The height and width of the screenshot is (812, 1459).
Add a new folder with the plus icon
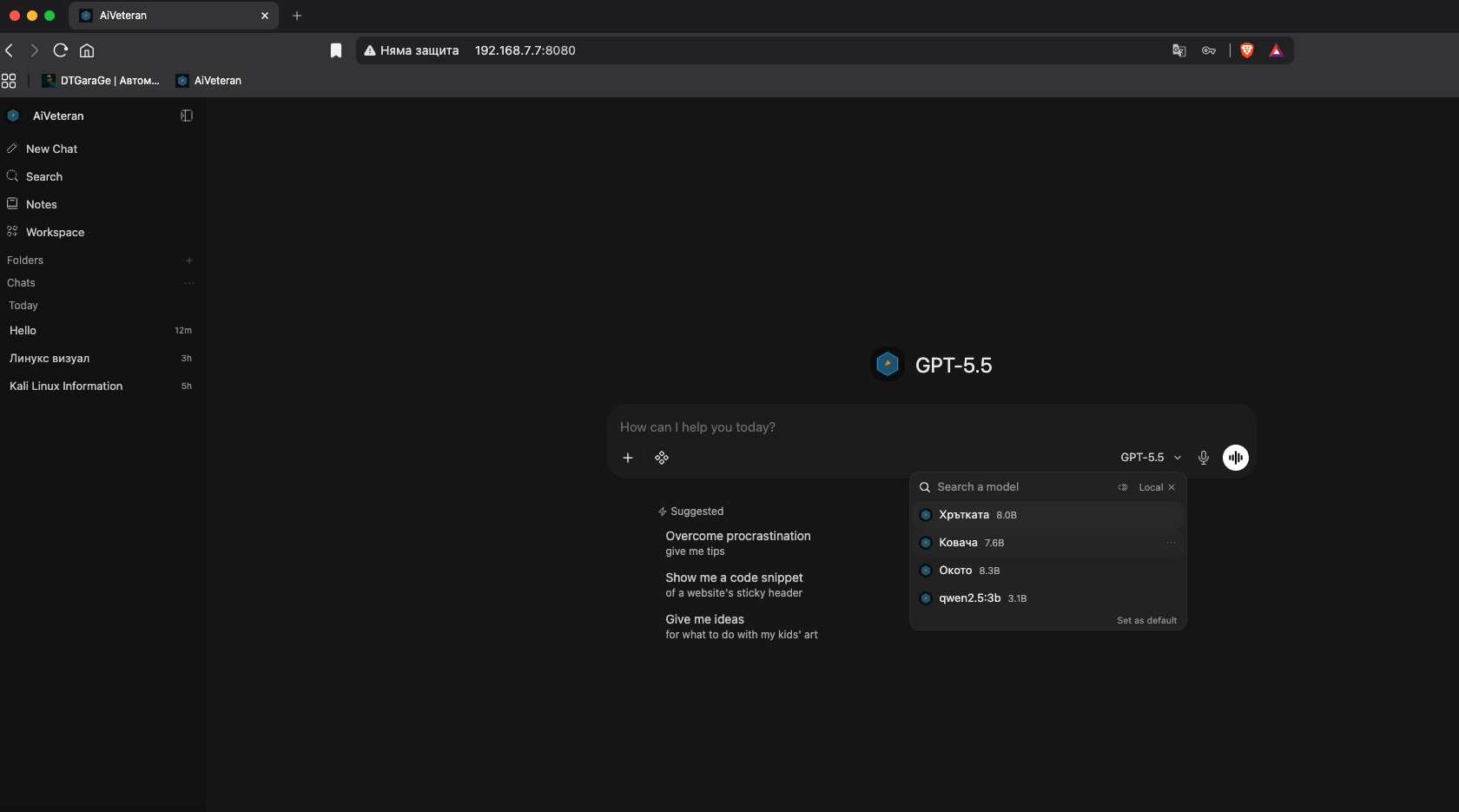pos(189,261)
